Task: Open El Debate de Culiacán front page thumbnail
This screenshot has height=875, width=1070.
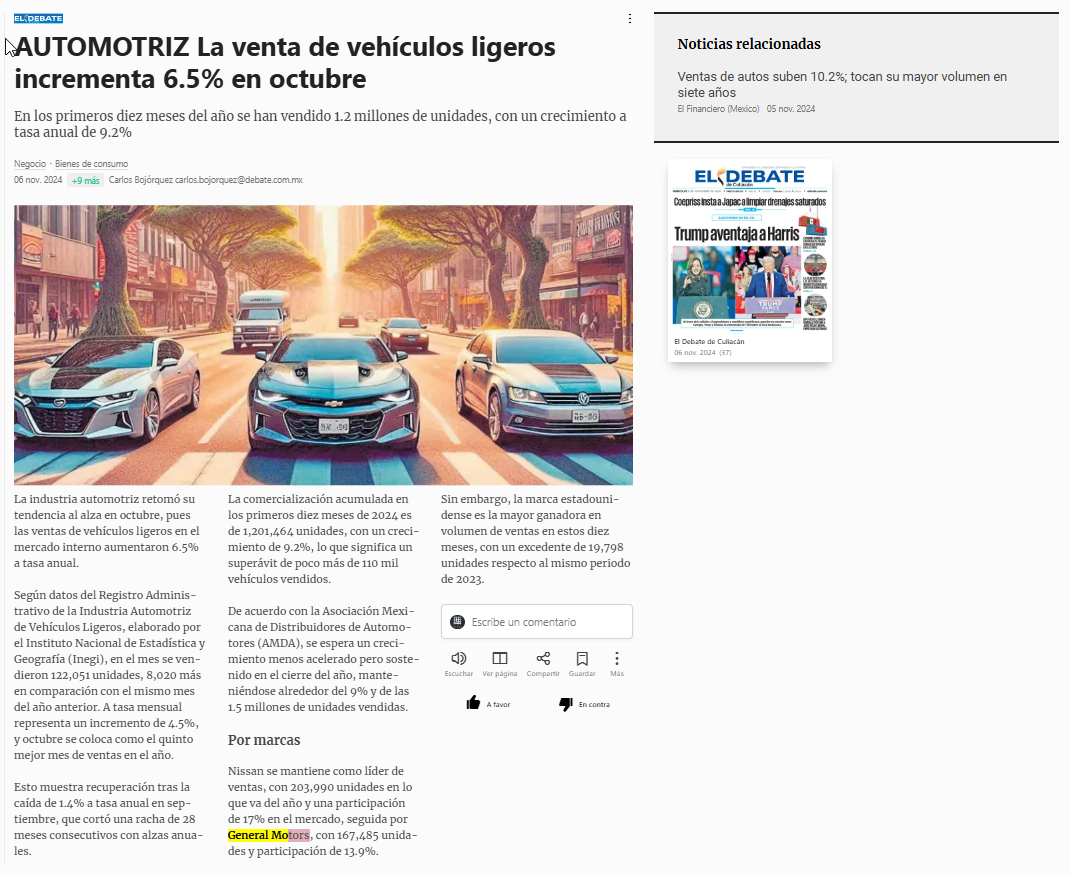Action: (x=750, y=248)
